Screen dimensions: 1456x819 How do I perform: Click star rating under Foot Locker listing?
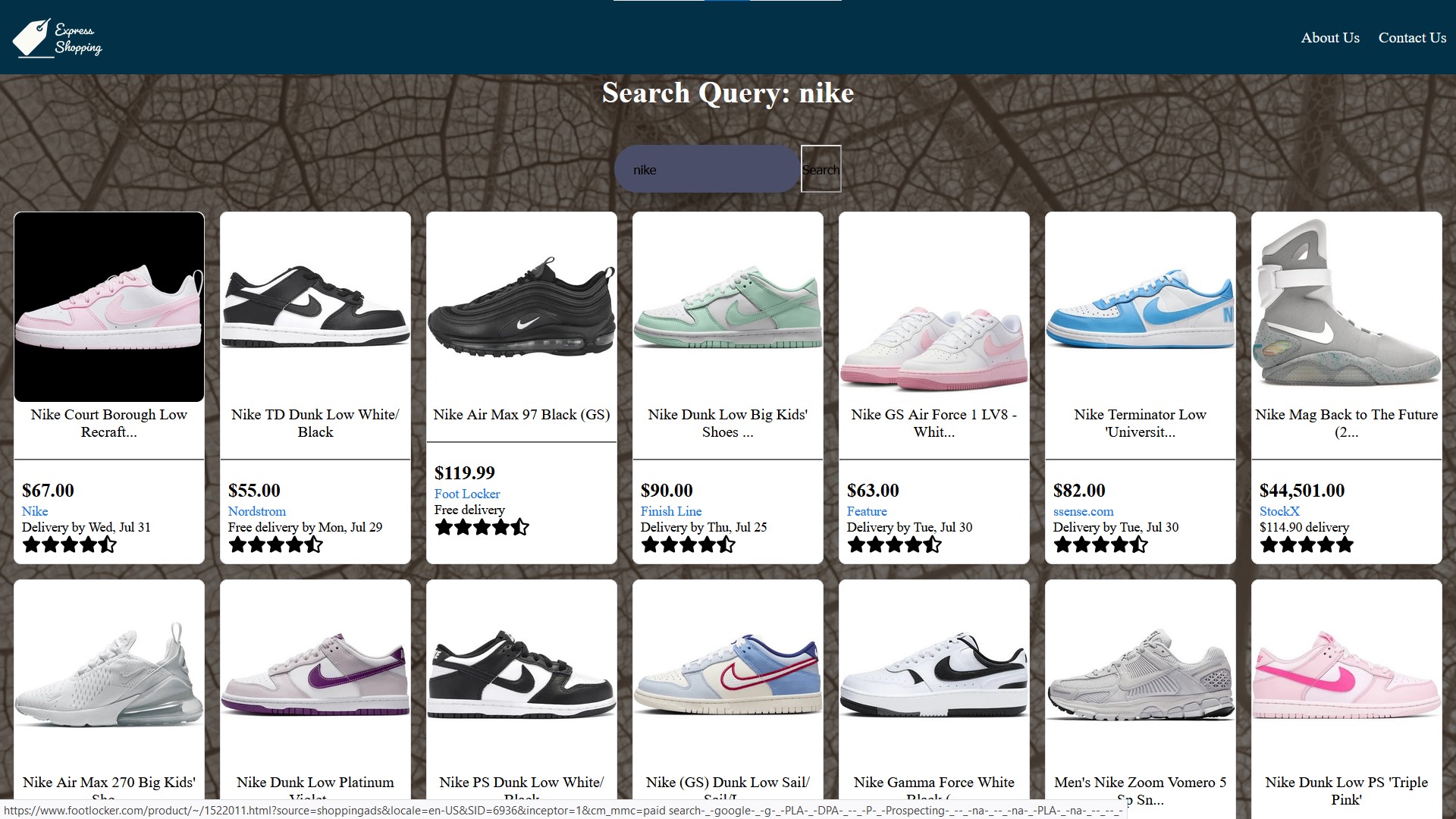(482, 527)
